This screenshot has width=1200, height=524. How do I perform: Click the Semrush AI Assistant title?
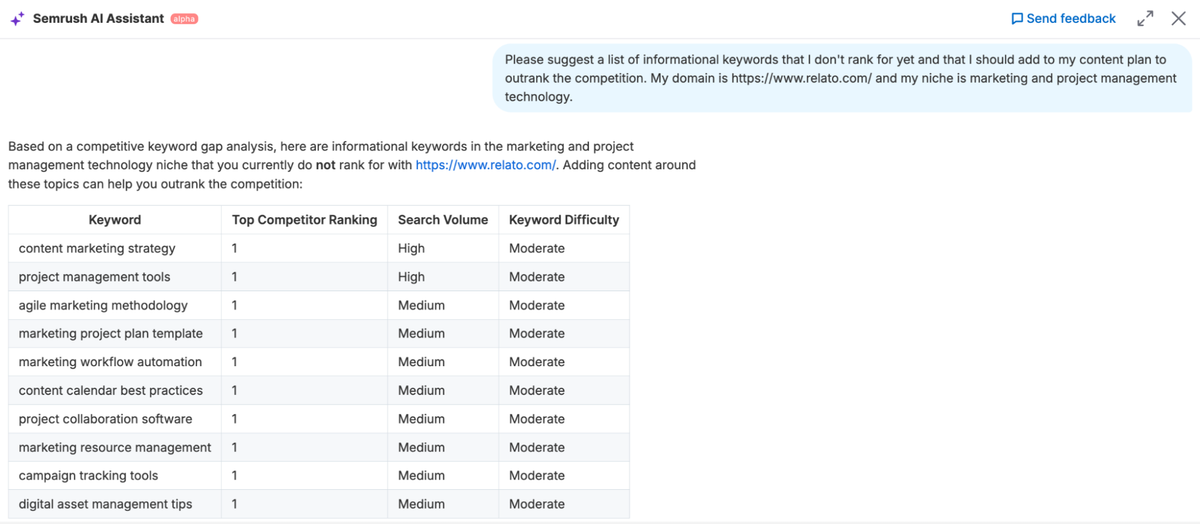pos(98,19)
